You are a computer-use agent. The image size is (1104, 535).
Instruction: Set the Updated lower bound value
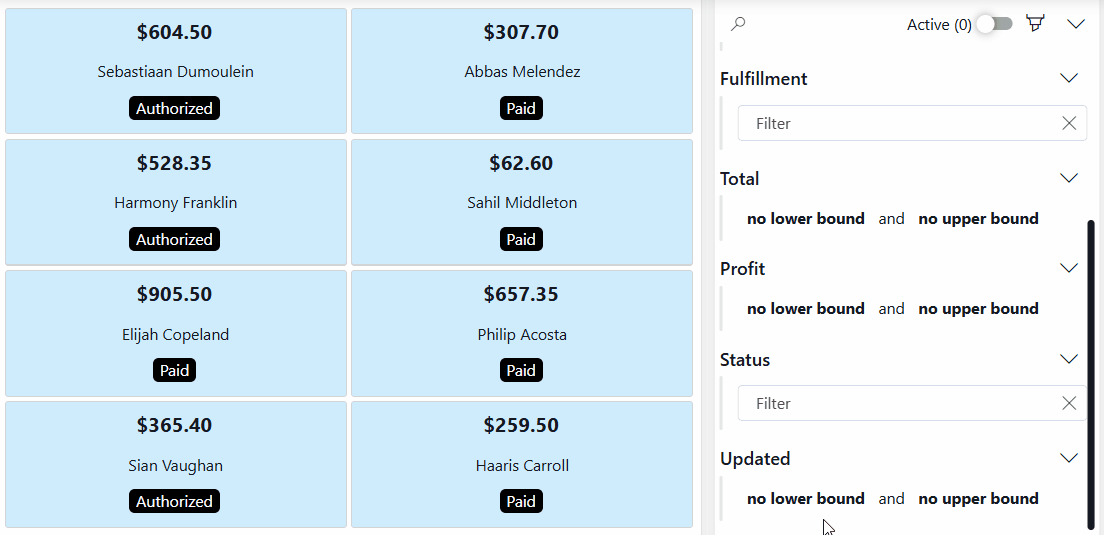point(805,499)
